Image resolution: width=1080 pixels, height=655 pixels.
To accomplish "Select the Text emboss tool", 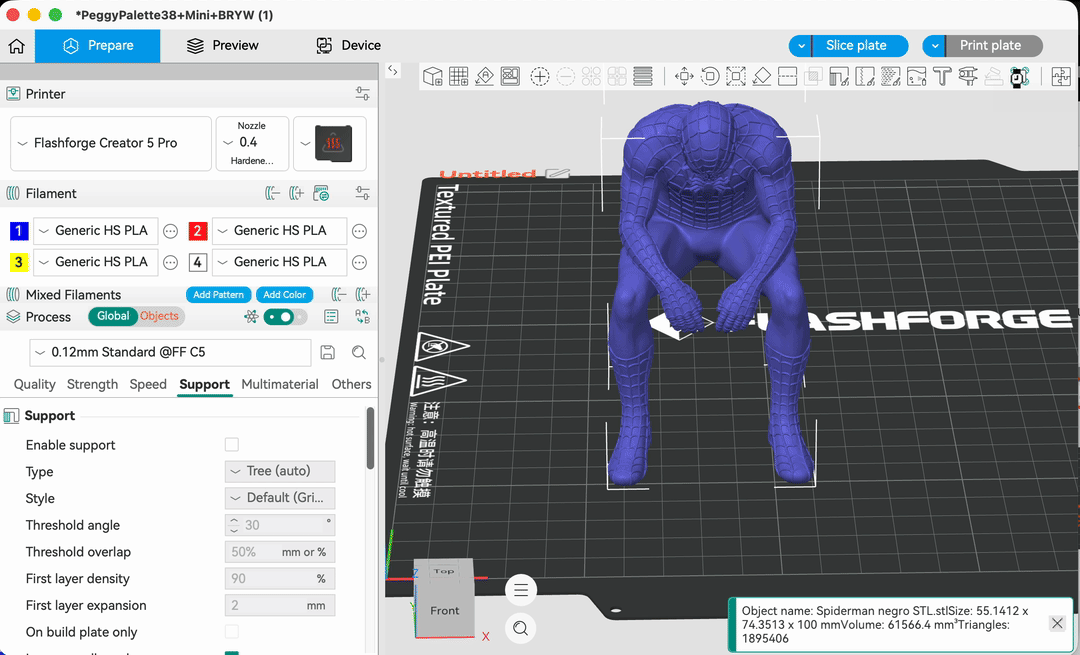I will [942, 76].
